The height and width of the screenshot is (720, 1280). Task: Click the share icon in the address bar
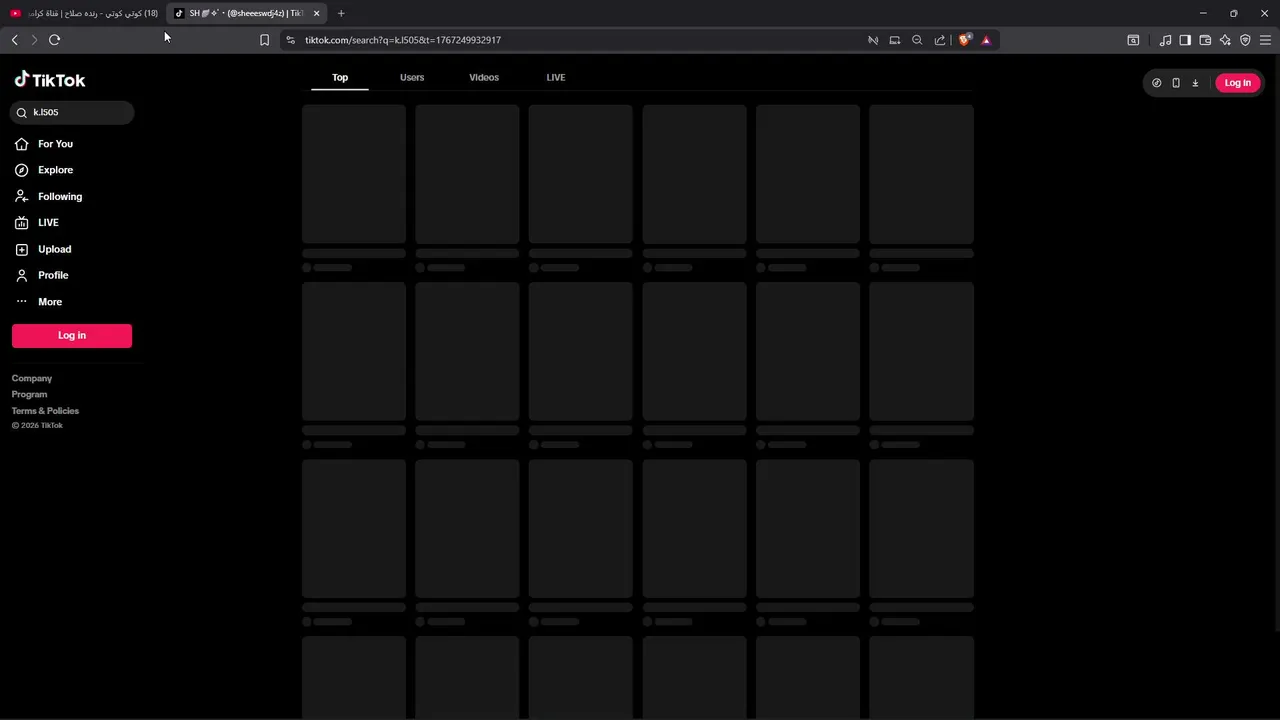(x=940, y=40)
